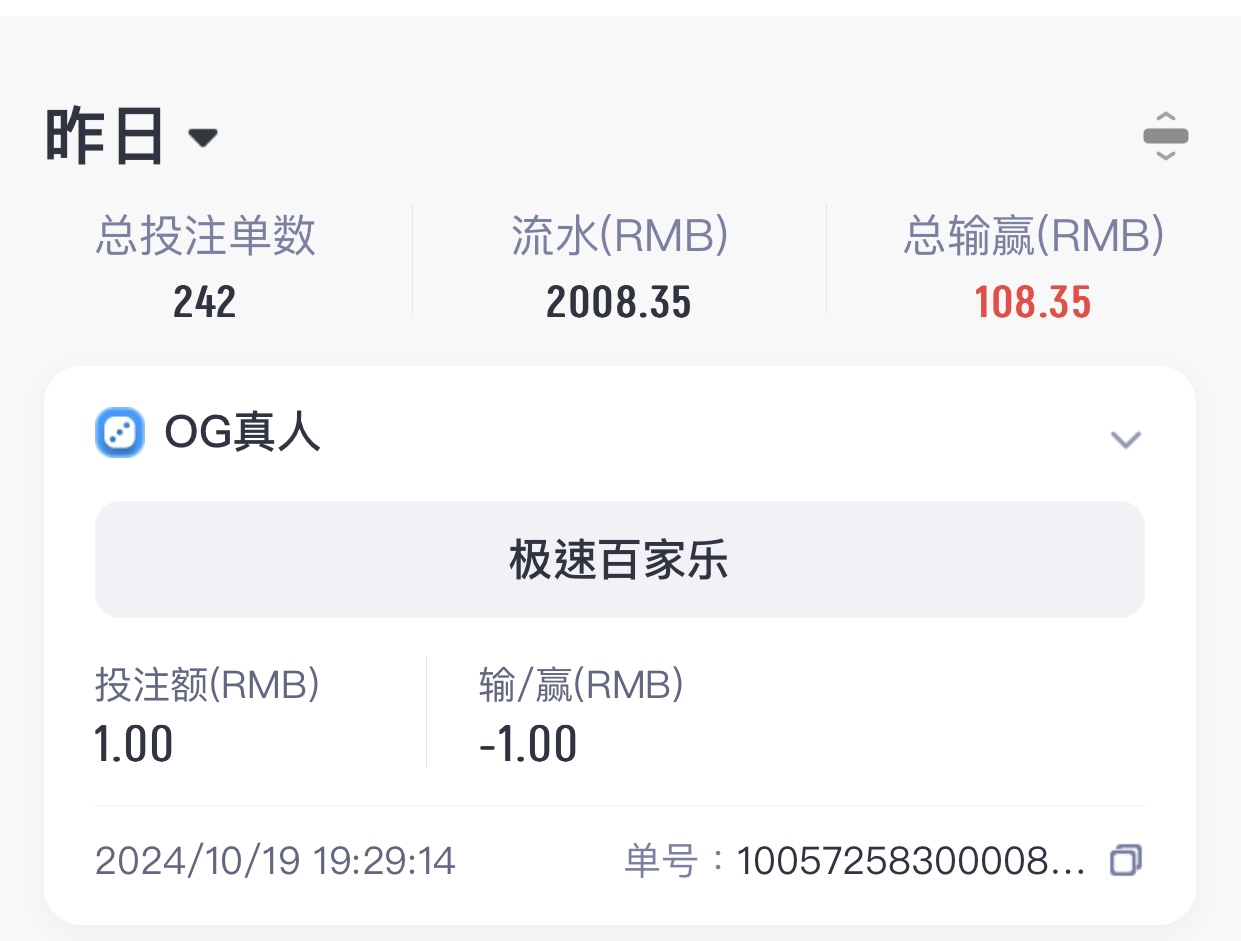Screen dimensions: 1241x941
Task: Tap the OG真人 dice logo icon
Action: [120, 434]
